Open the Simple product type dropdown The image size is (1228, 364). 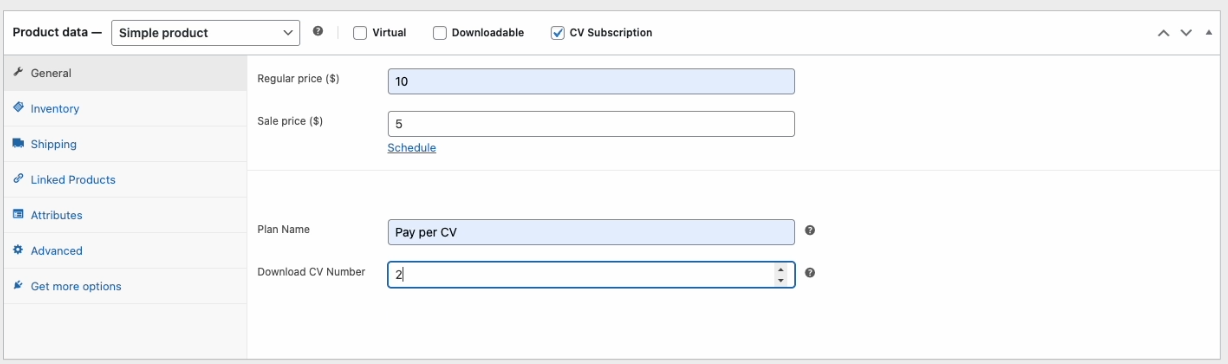[x=205, y=33]
